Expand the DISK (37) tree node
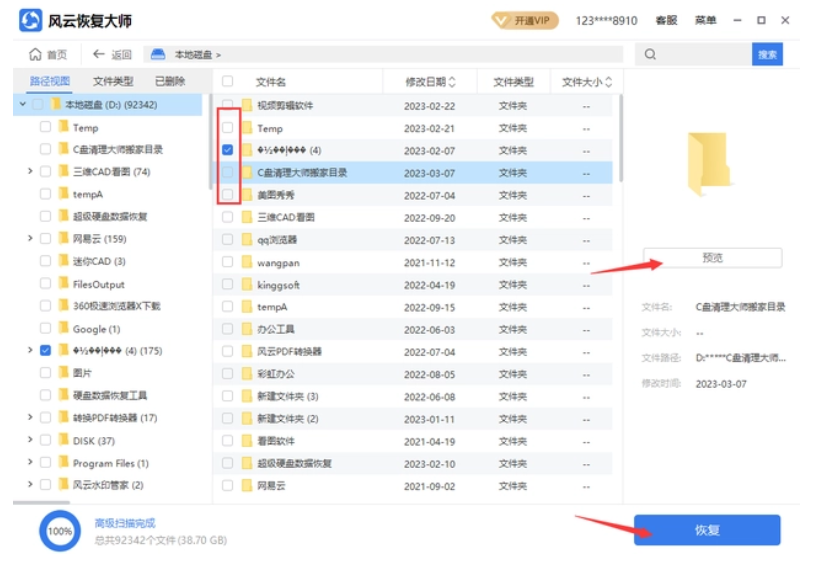 (30, 440)
